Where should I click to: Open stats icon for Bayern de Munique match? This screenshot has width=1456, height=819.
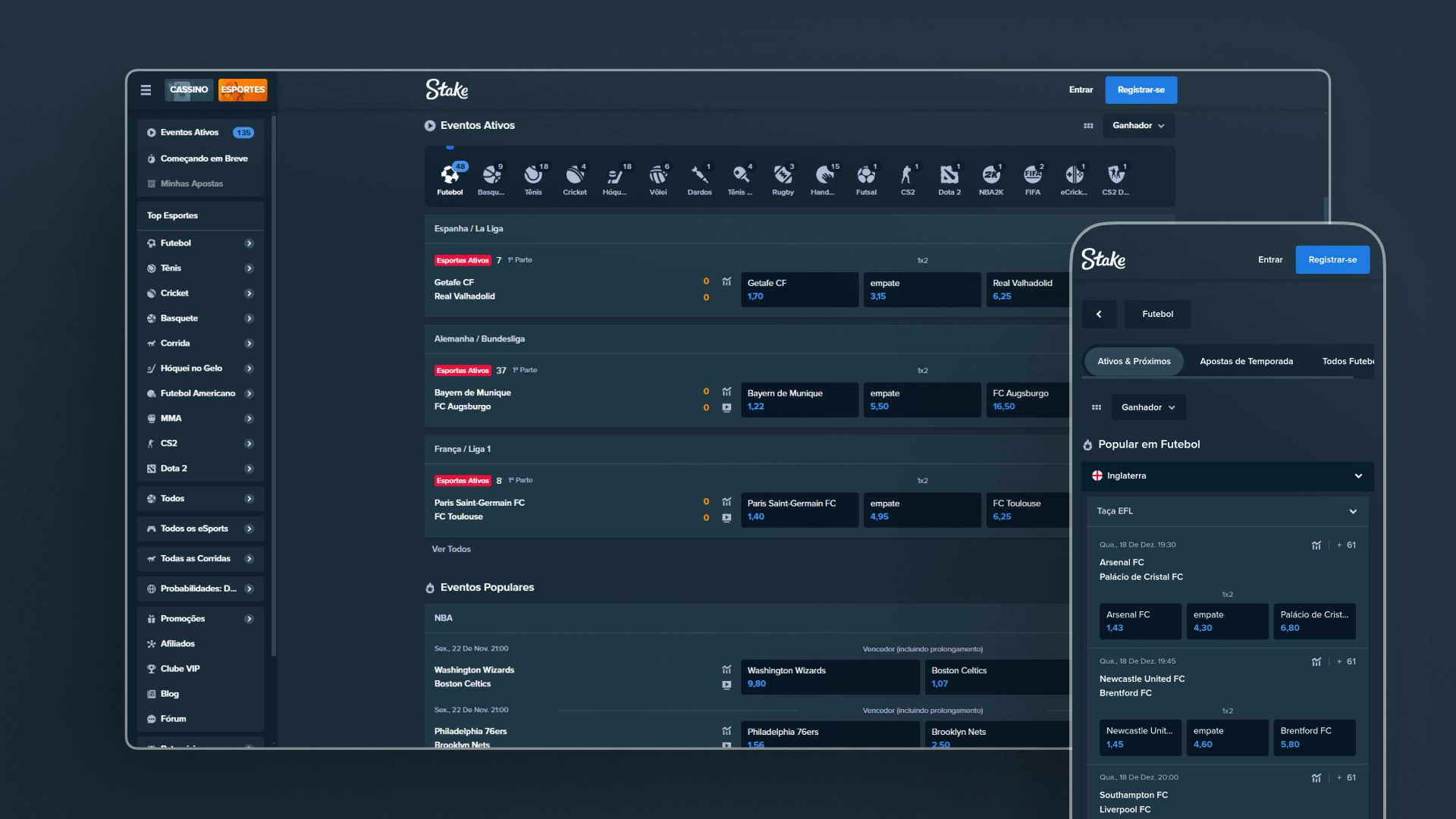pos(726,392)
